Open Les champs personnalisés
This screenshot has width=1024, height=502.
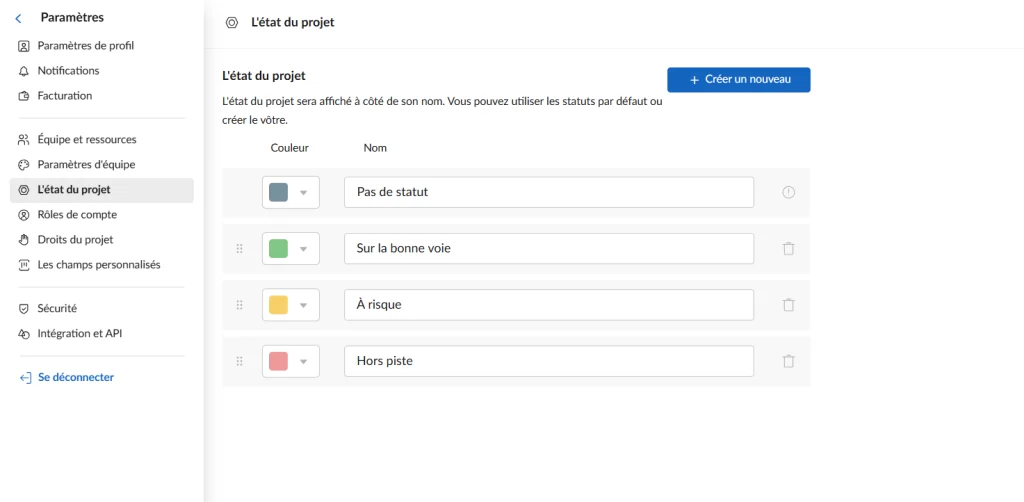(x=101, y=265)
